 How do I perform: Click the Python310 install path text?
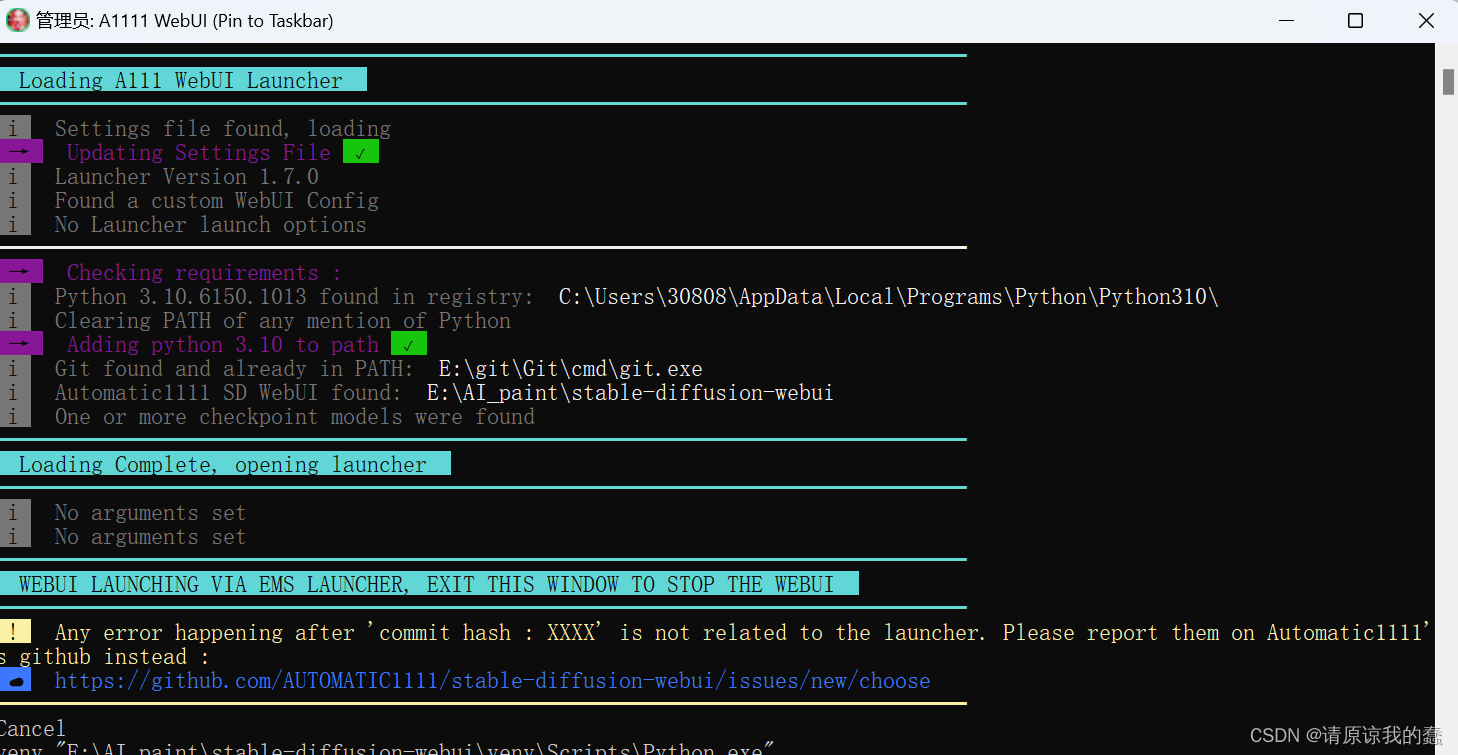[x=888, y=297]
